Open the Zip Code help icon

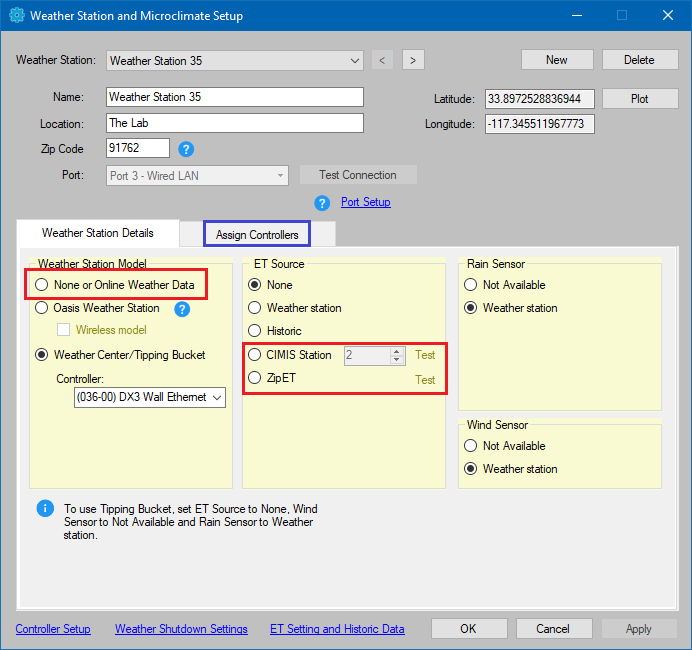pyautogui.click(x=186, y=149)
